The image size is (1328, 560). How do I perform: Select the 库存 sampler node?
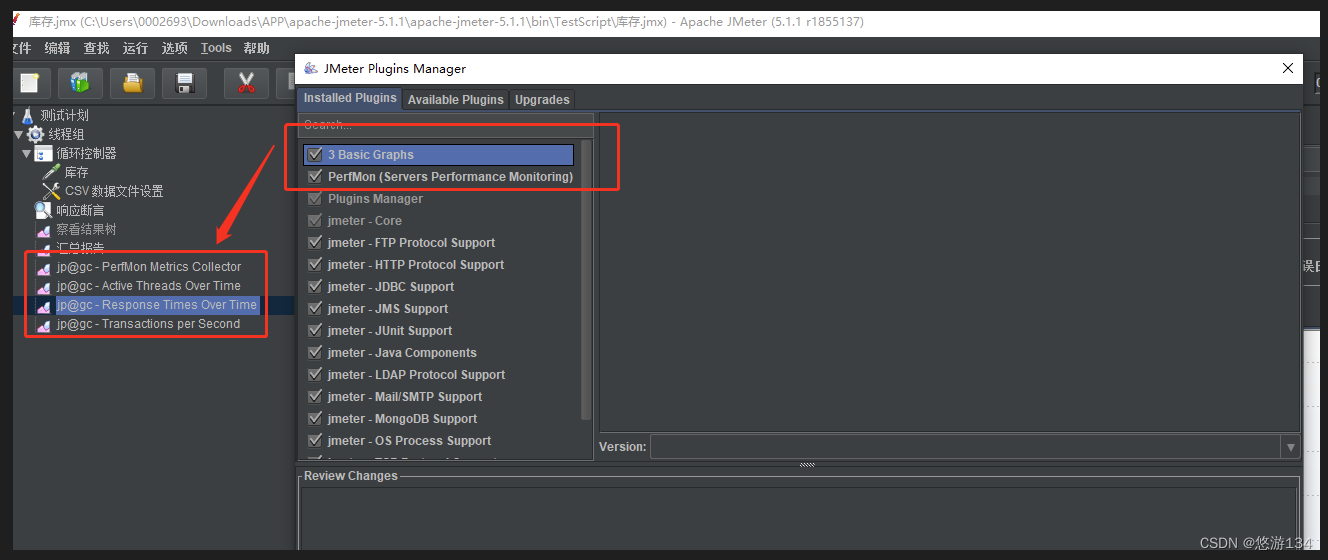[x=77, y=172]
